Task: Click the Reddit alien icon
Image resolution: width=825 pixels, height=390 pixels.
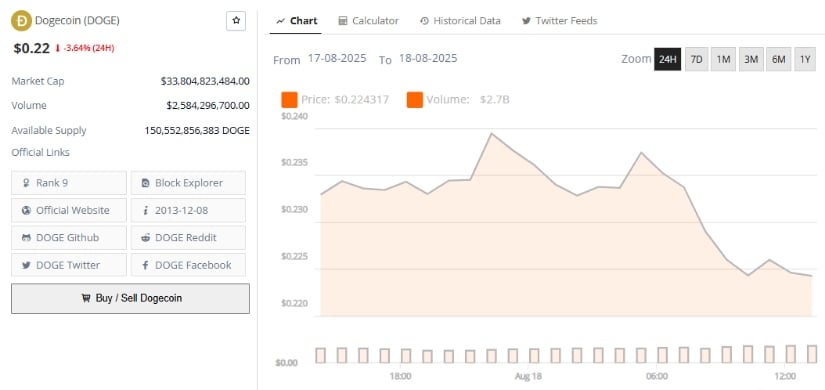Action: point(146,238)
